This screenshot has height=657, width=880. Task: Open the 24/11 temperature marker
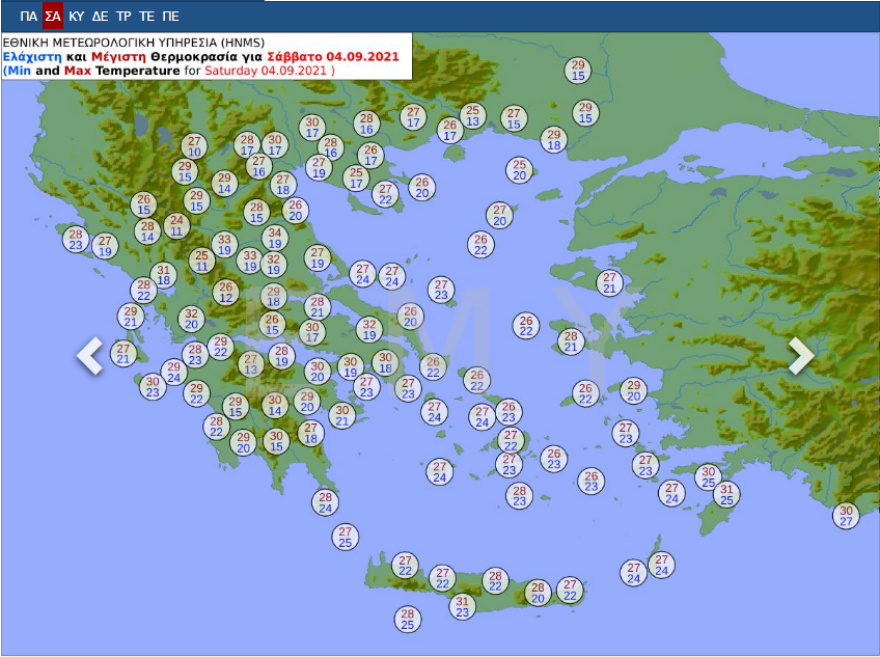177,226
